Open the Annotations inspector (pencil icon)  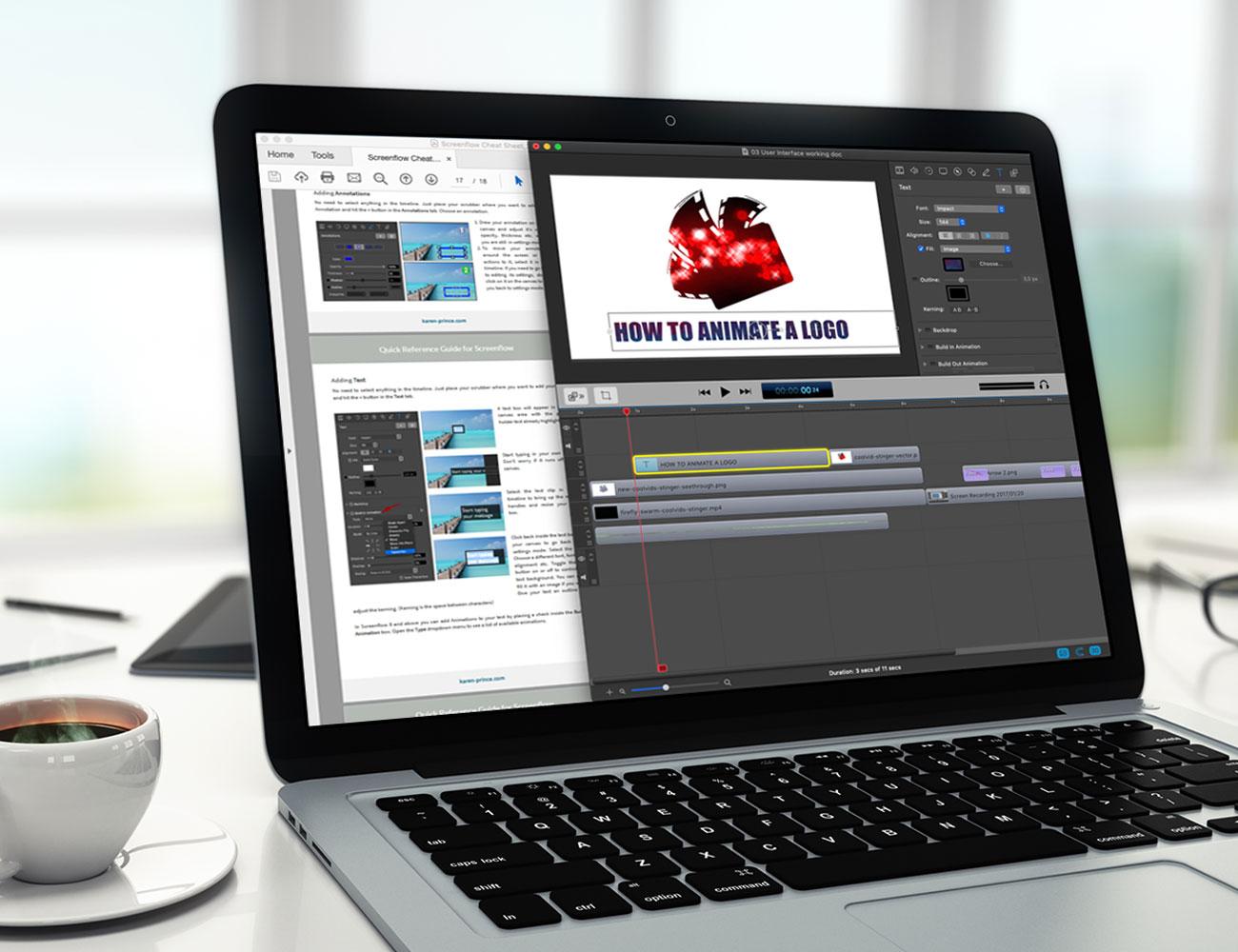pos(986,170)
